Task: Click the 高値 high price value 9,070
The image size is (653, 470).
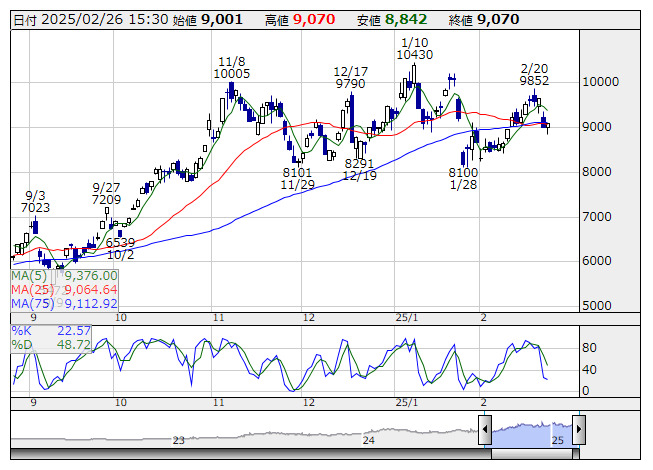Action: (315, 19)
